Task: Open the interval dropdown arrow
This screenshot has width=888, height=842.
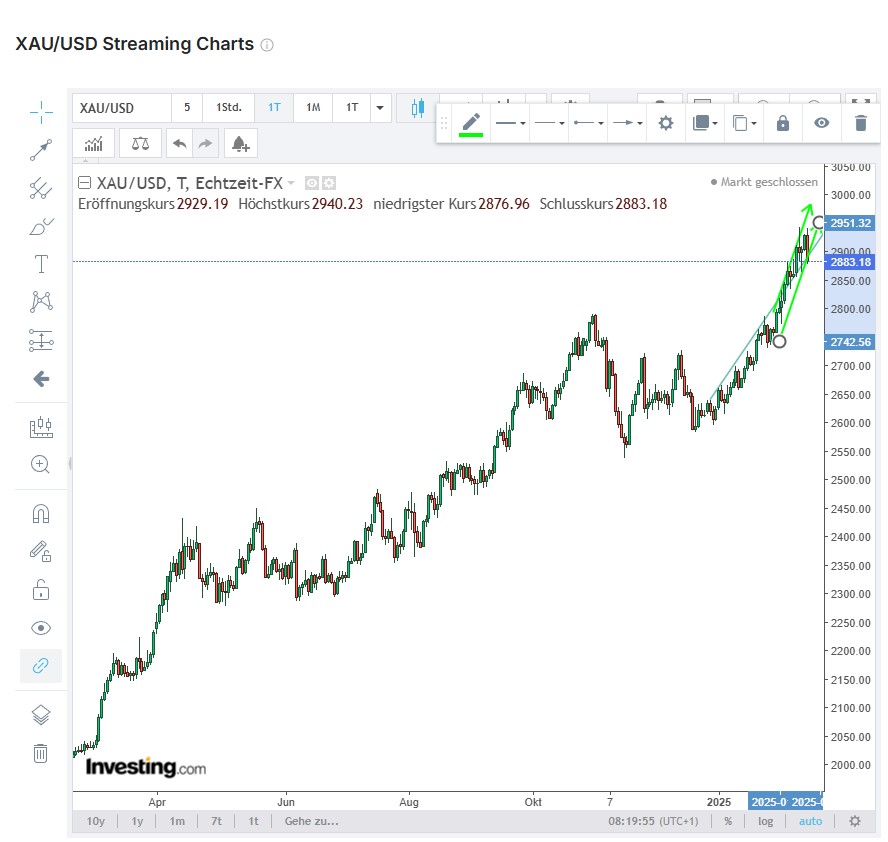Action: click(380, 108)
